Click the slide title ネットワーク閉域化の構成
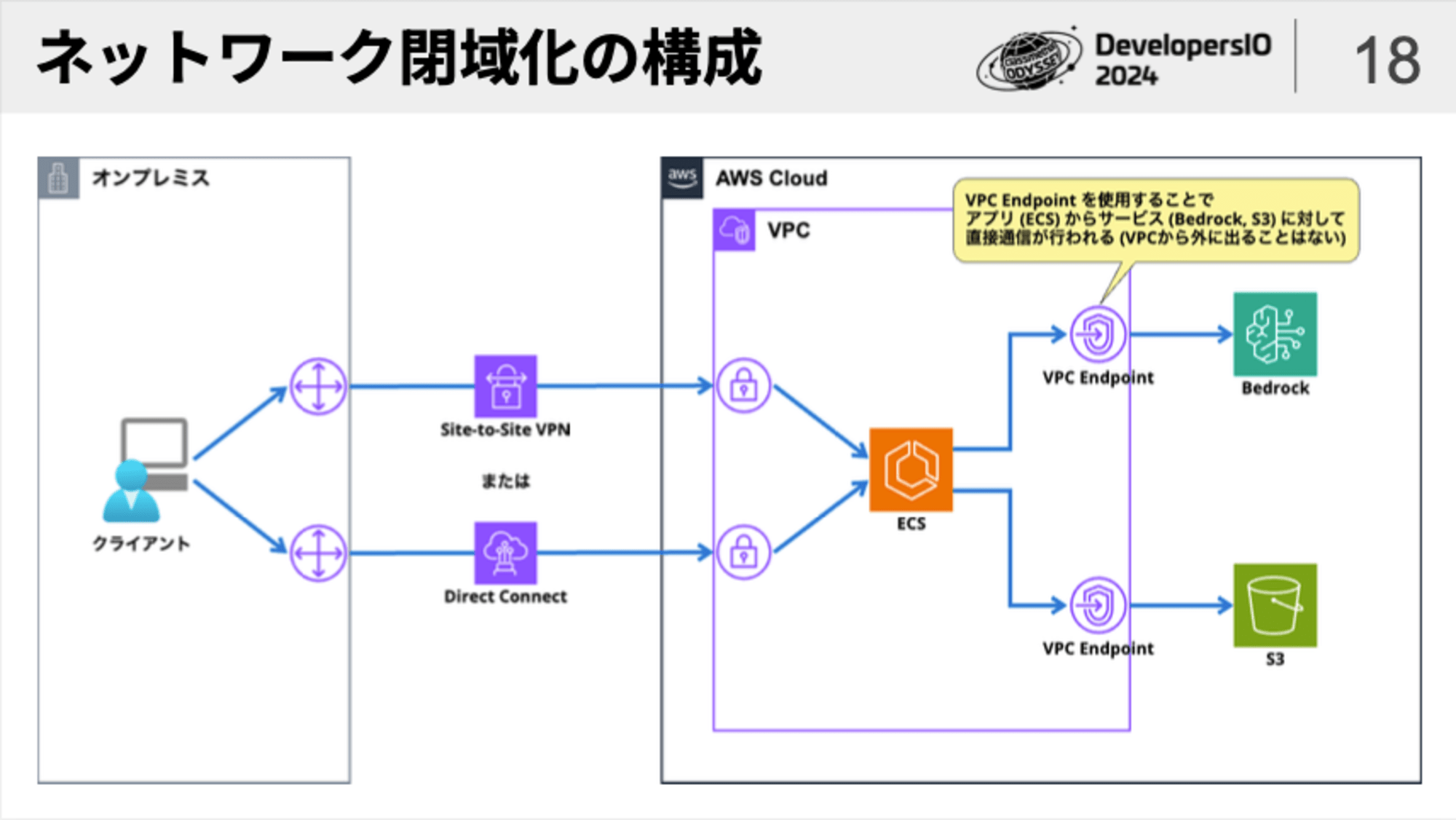Viewport: 1456px width, 820px height. (399, 58)
